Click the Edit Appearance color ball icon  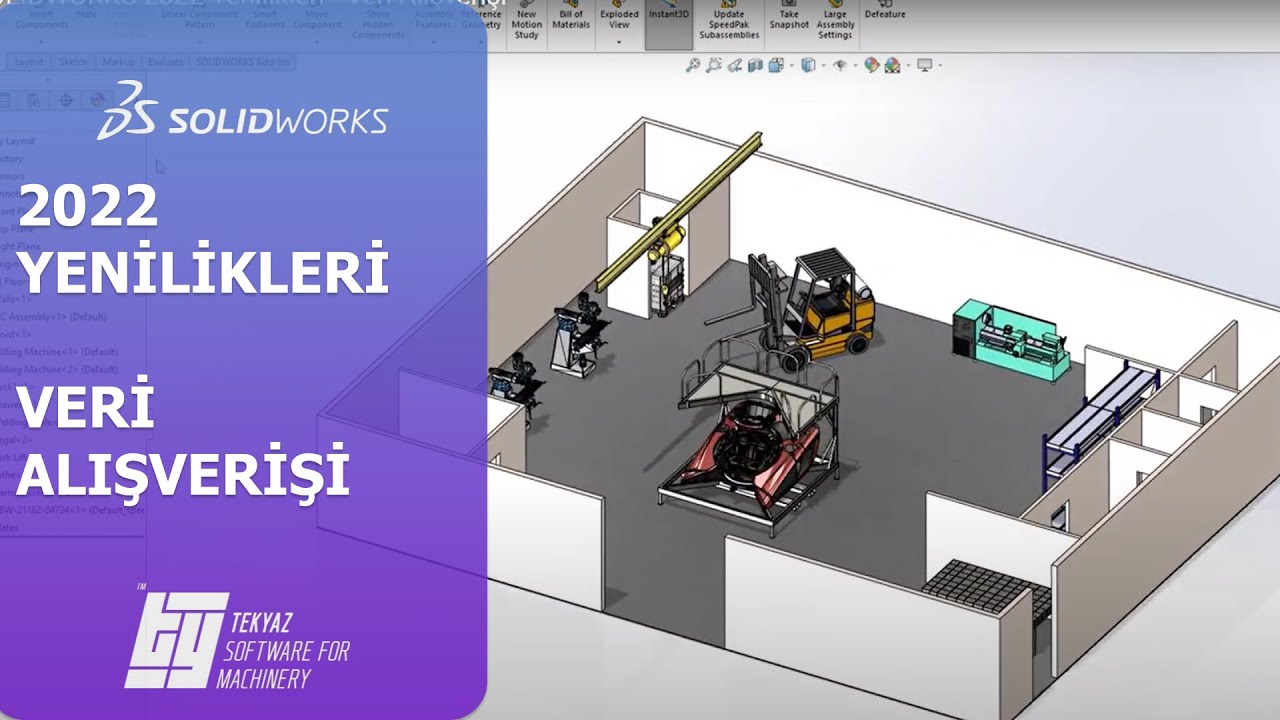871,65
